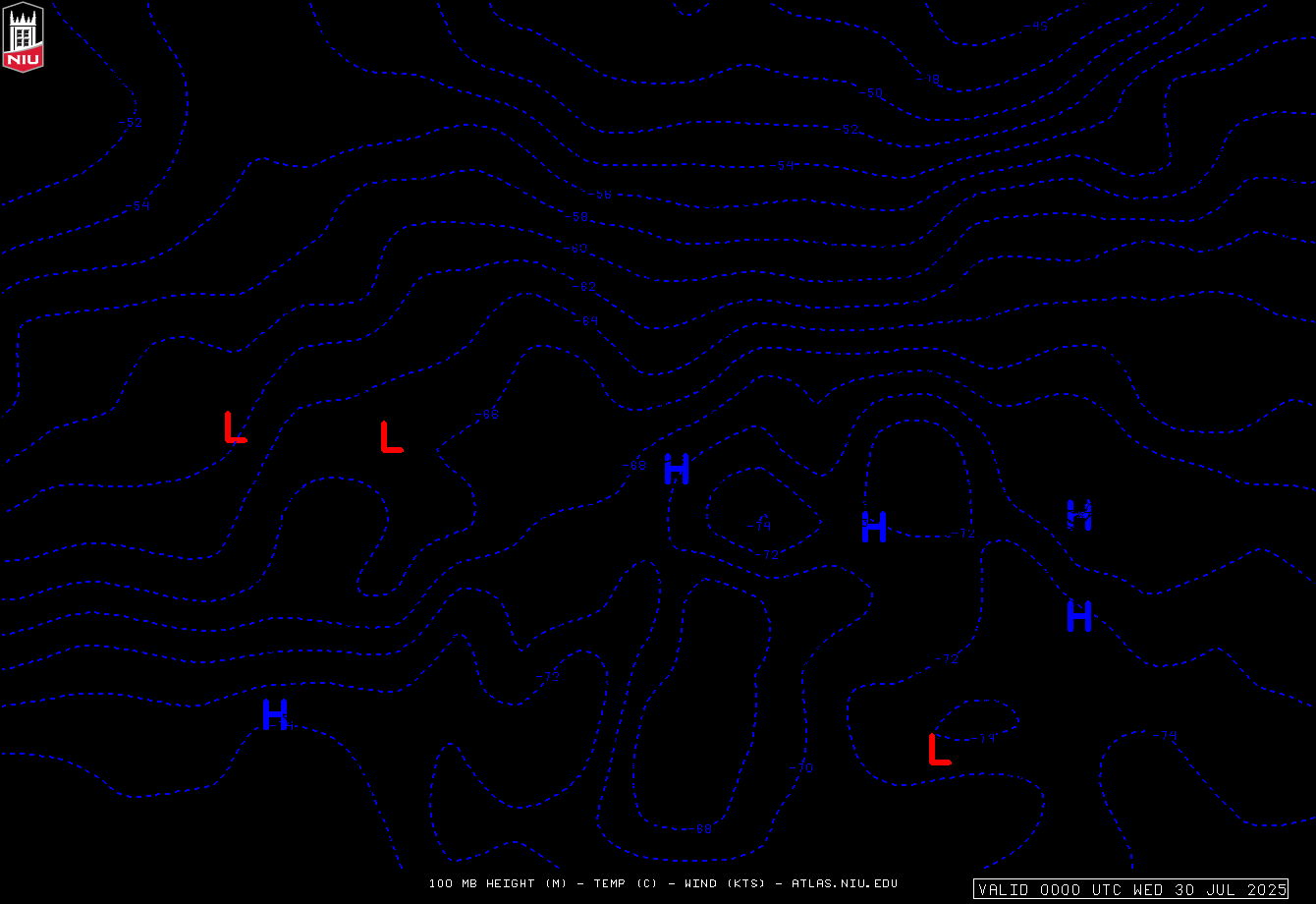Click the -54 label near the left edge
The height and width of the screenshot is (904, 1316).
click(138, 206)
